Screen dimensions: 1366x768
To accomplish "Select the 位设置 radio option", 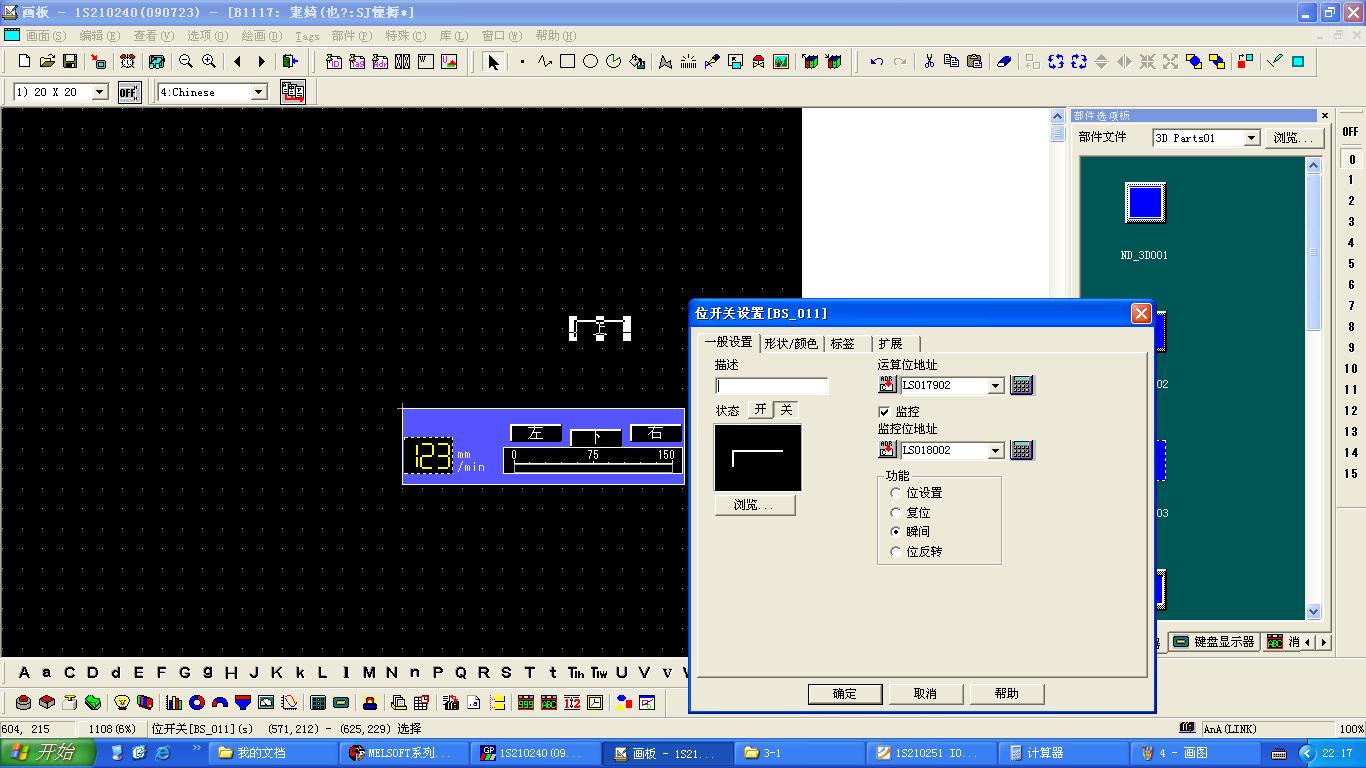I will point(896,493).
